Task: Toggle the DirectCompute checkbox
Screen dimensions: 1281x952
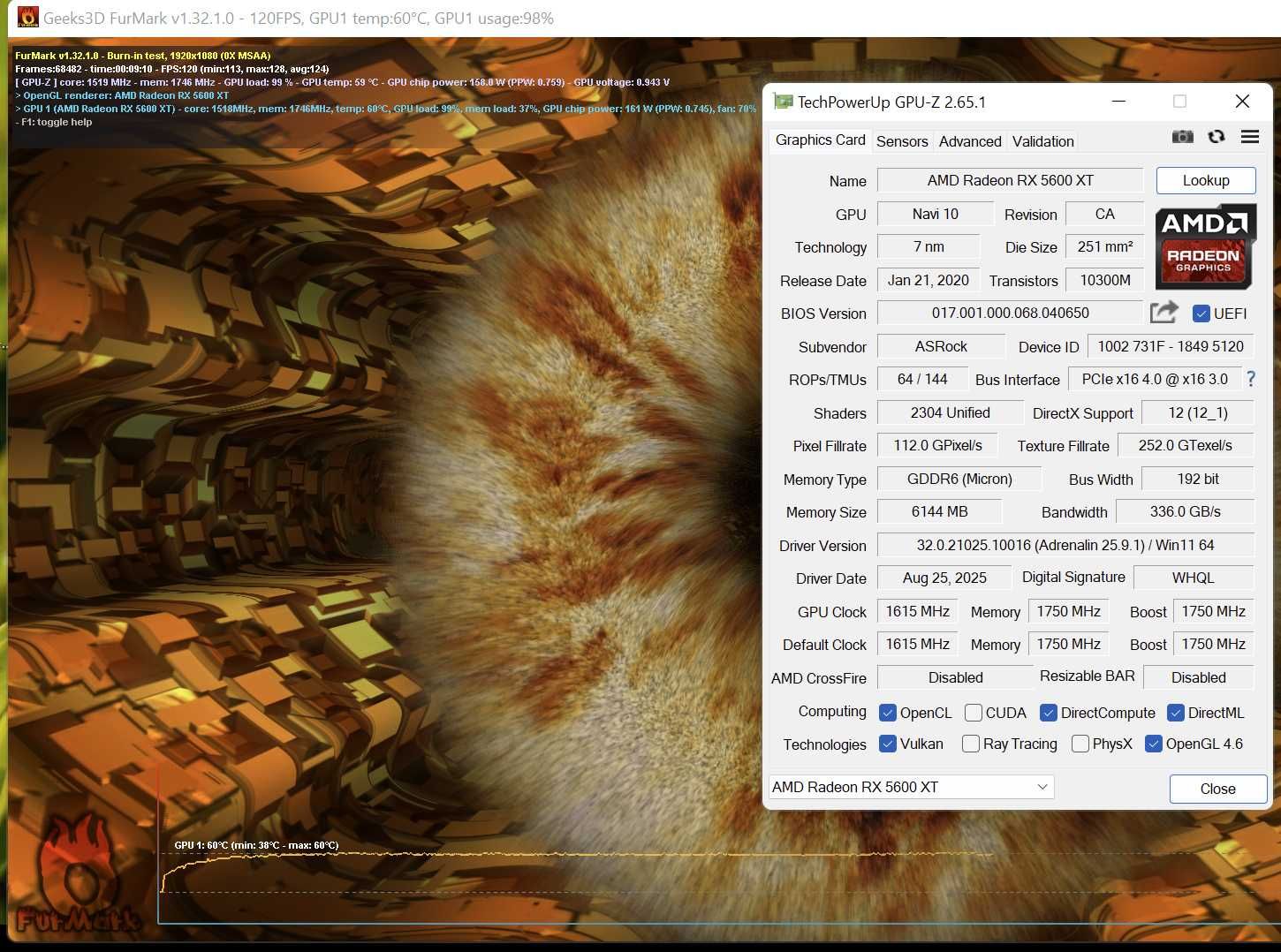Action: coord(1049,713)
